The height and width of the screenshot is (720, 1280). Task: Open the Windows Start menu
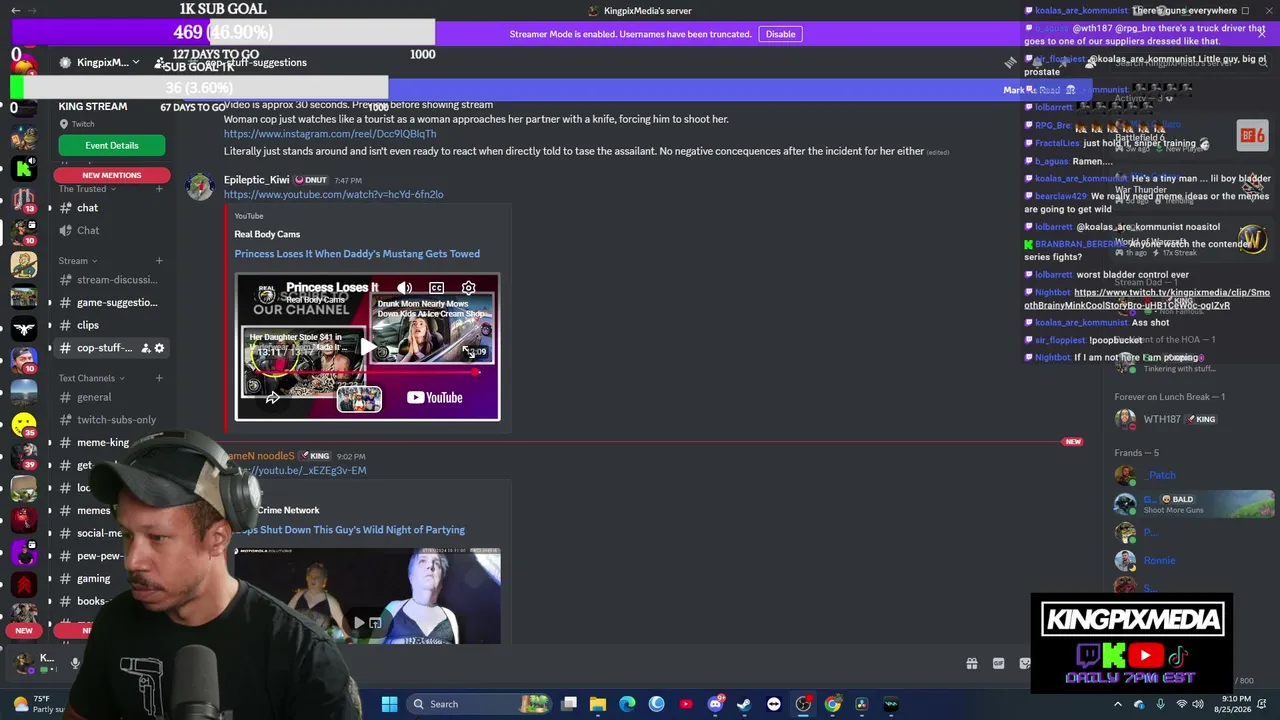click(389, 704)
